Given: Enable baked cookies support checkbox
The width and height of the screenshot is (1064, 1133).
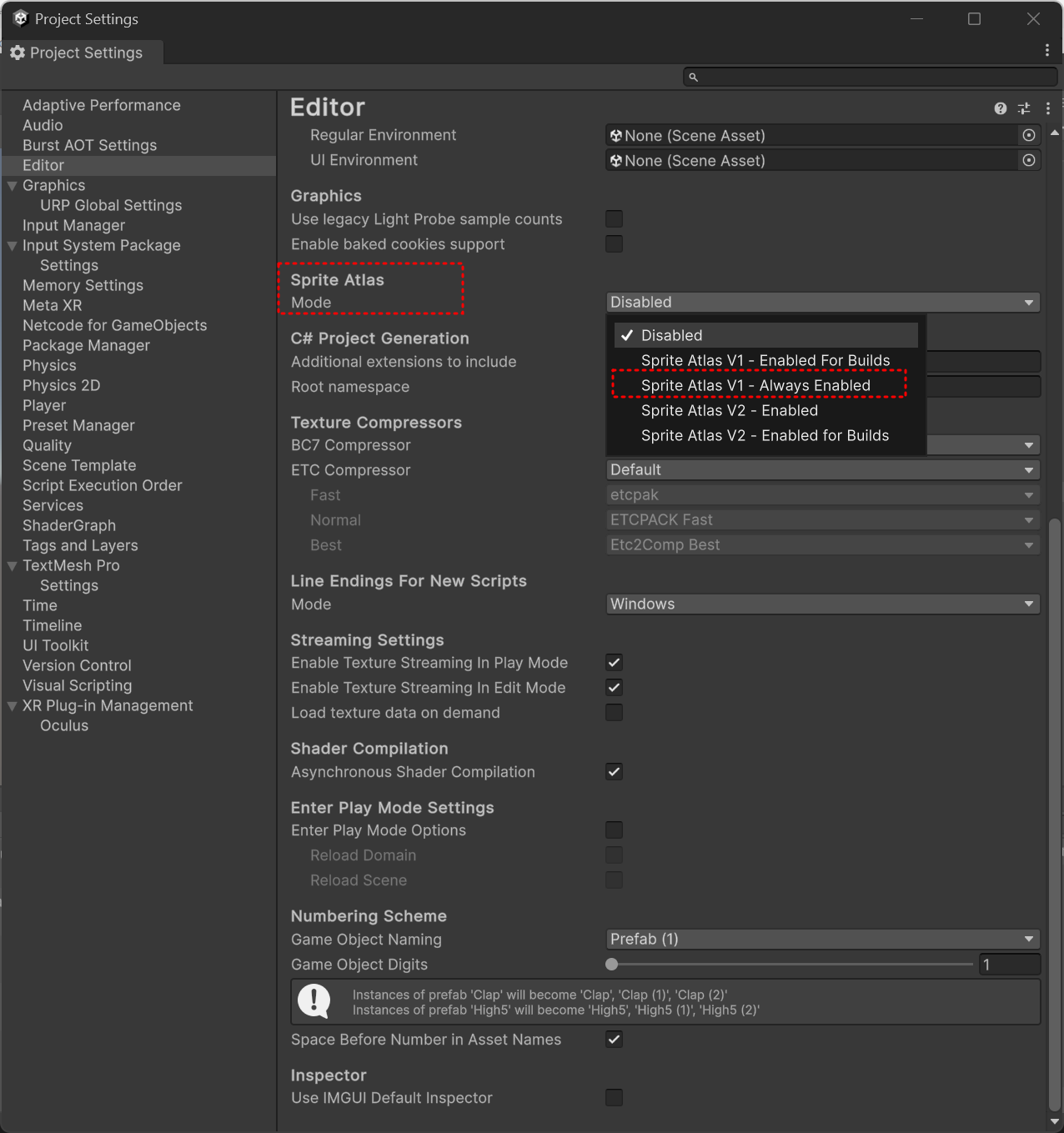Looking at the screenshot, I should [x=615, y=244].
